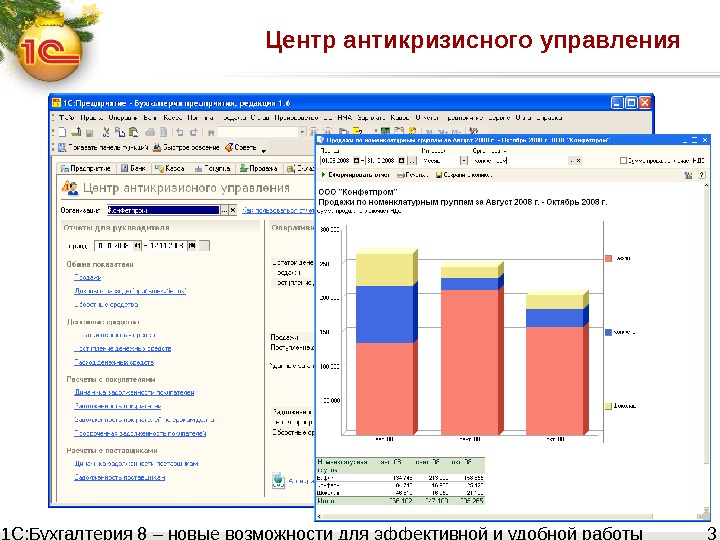This screenshot has height=540, width=720.
Task: Toggle the Сумма продаж НДС checkbox
Action: click(x=623, y=161)
